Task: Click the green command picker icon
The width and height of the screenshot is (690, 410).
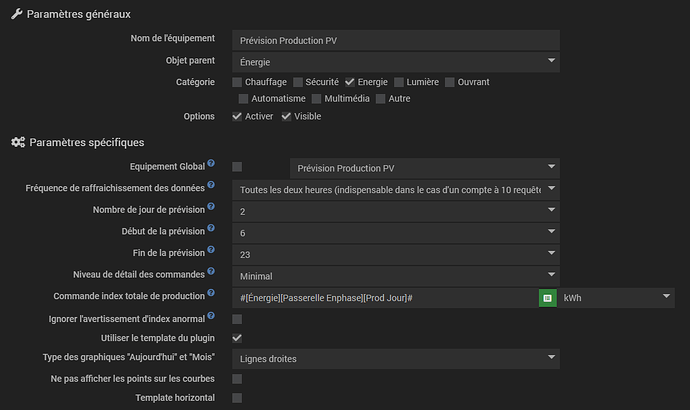Action: pos(547,298)
